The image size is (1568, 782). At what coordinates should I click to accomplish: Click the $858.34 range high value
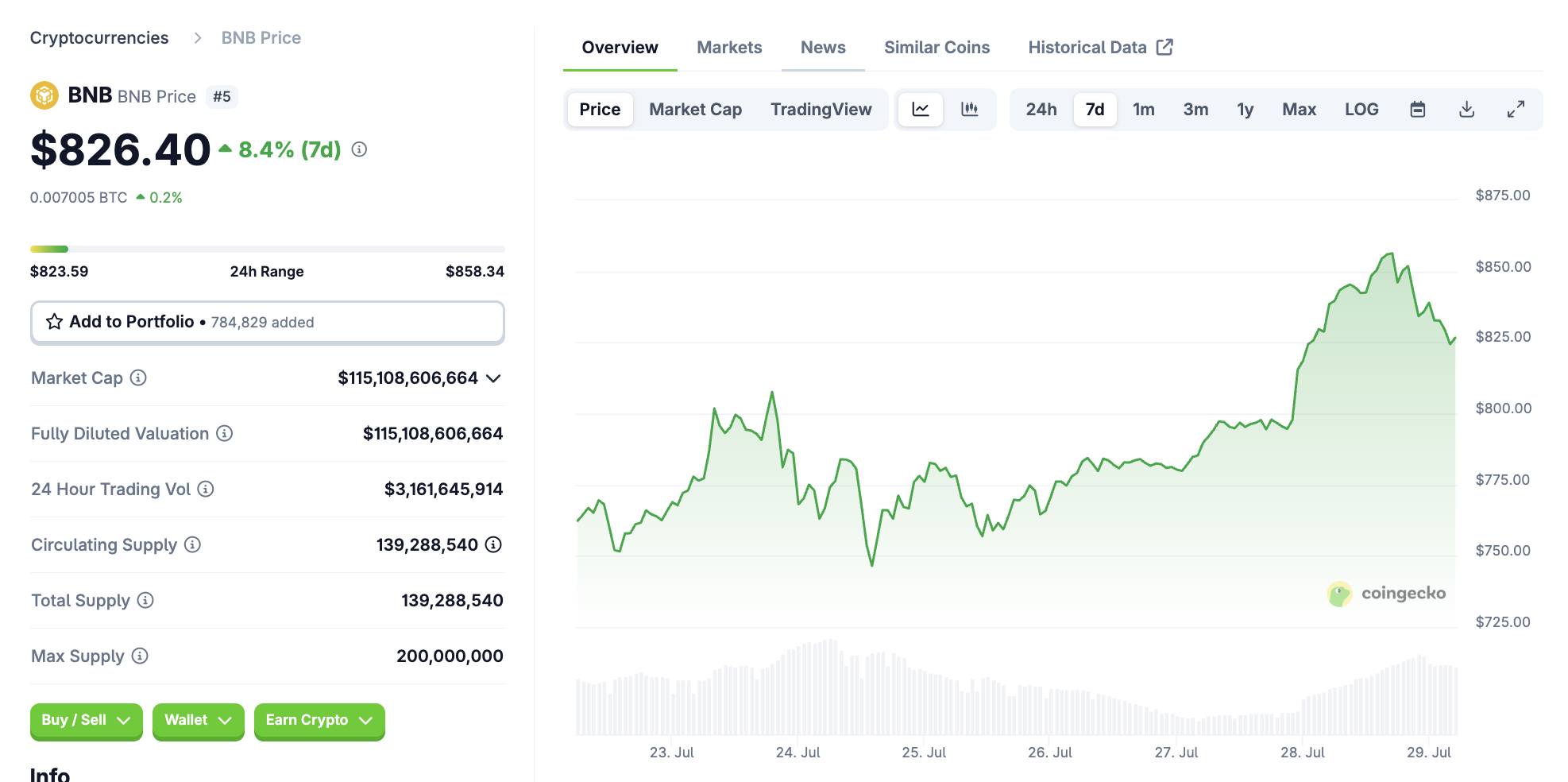(x=475, y=272)
